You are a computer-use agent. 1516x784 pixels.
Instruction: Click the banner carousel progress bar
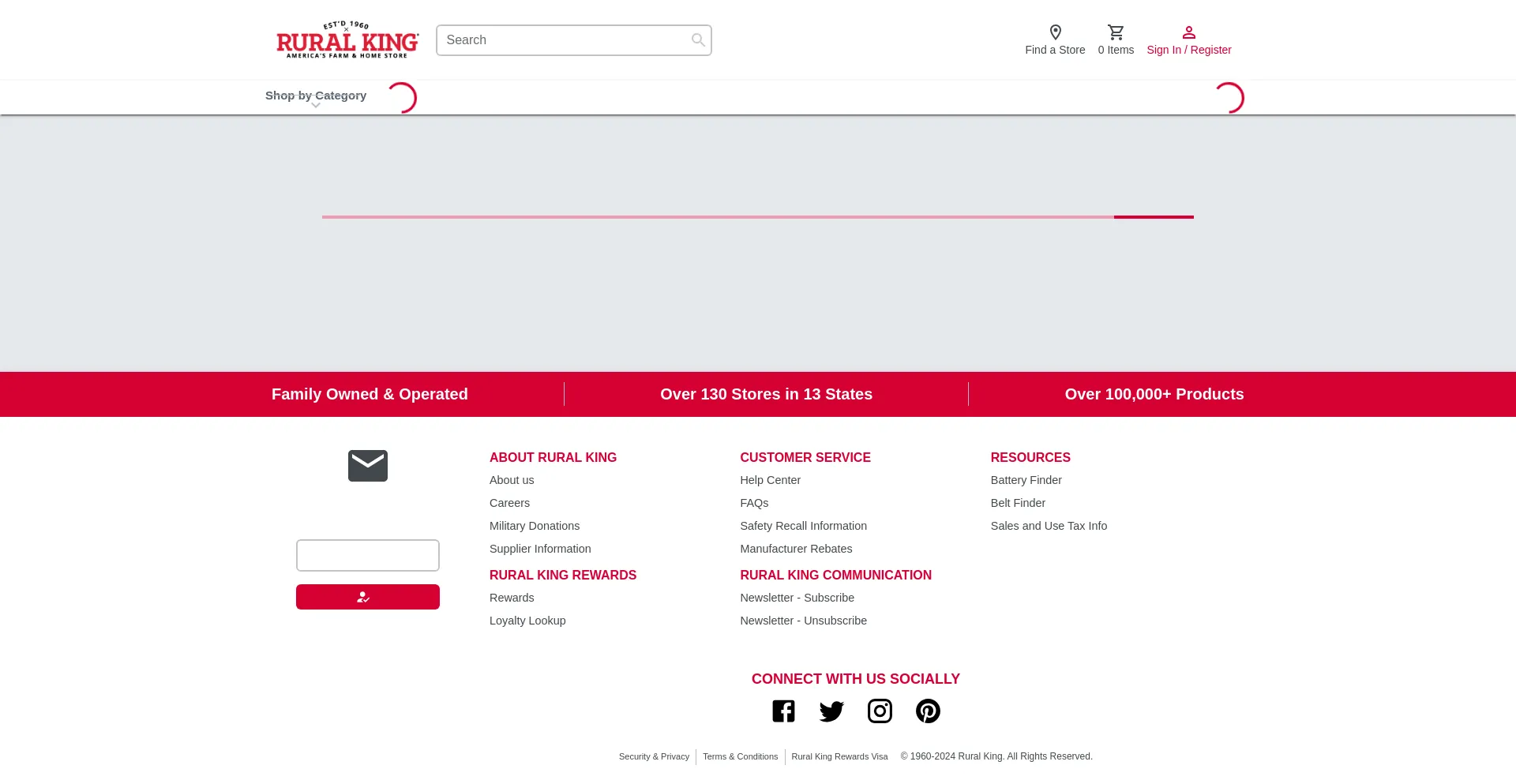758,216
